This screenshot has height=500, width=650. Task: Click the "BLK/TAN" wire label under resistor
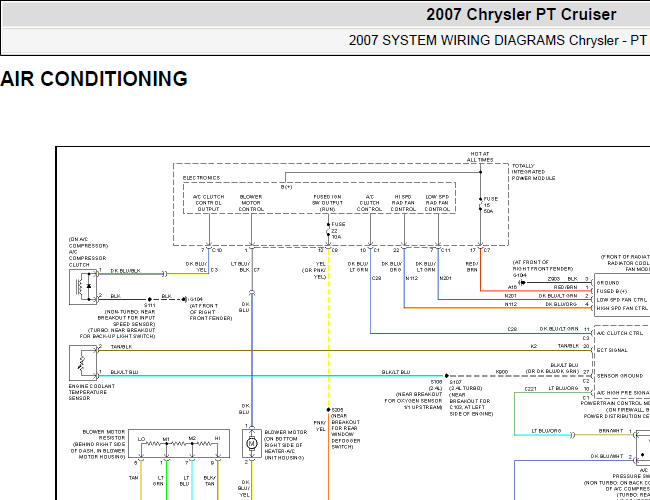coord(209,481)
